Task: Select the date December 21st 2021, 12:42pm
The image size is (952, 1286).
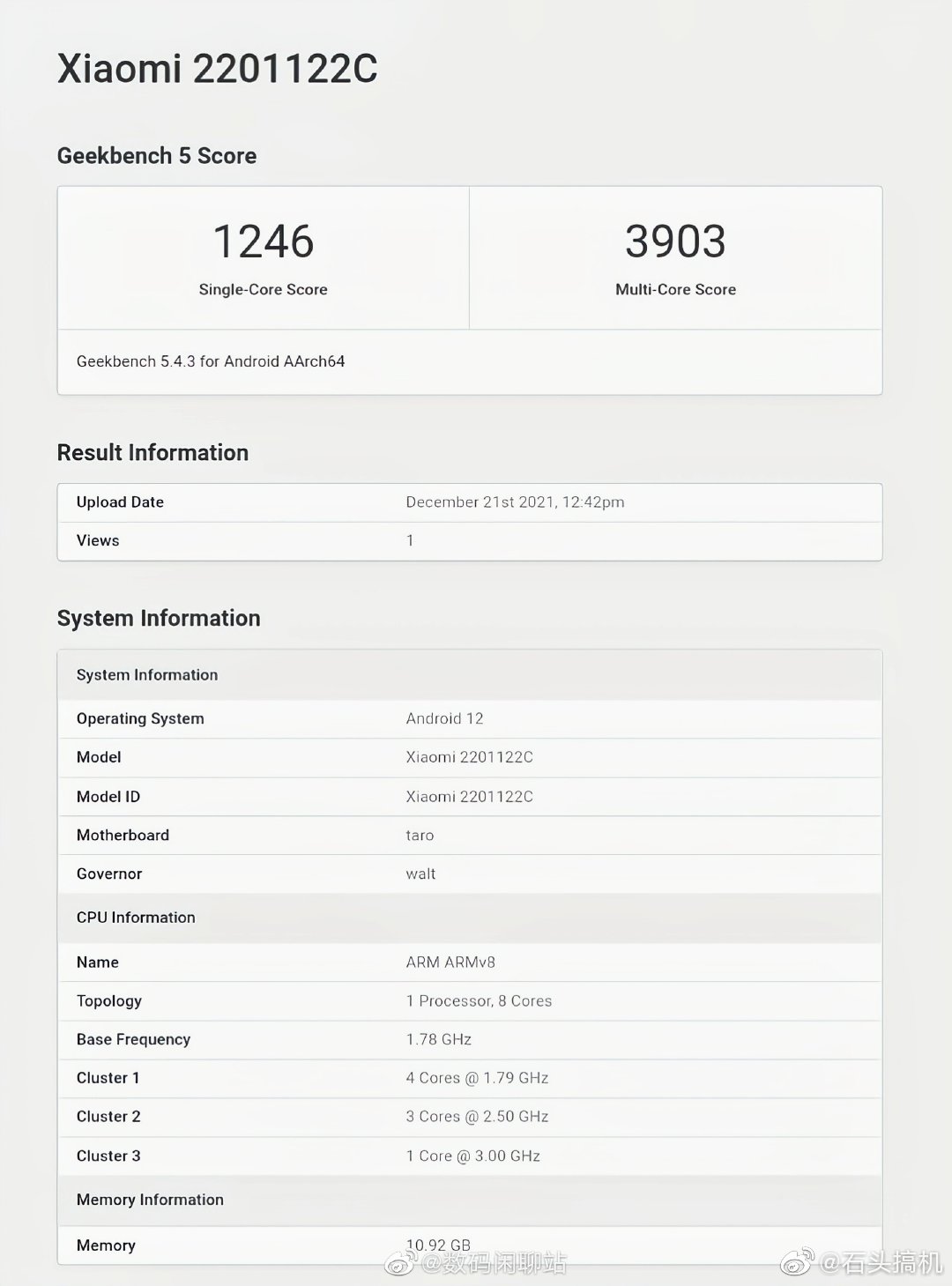Action: tap(515, 502)
